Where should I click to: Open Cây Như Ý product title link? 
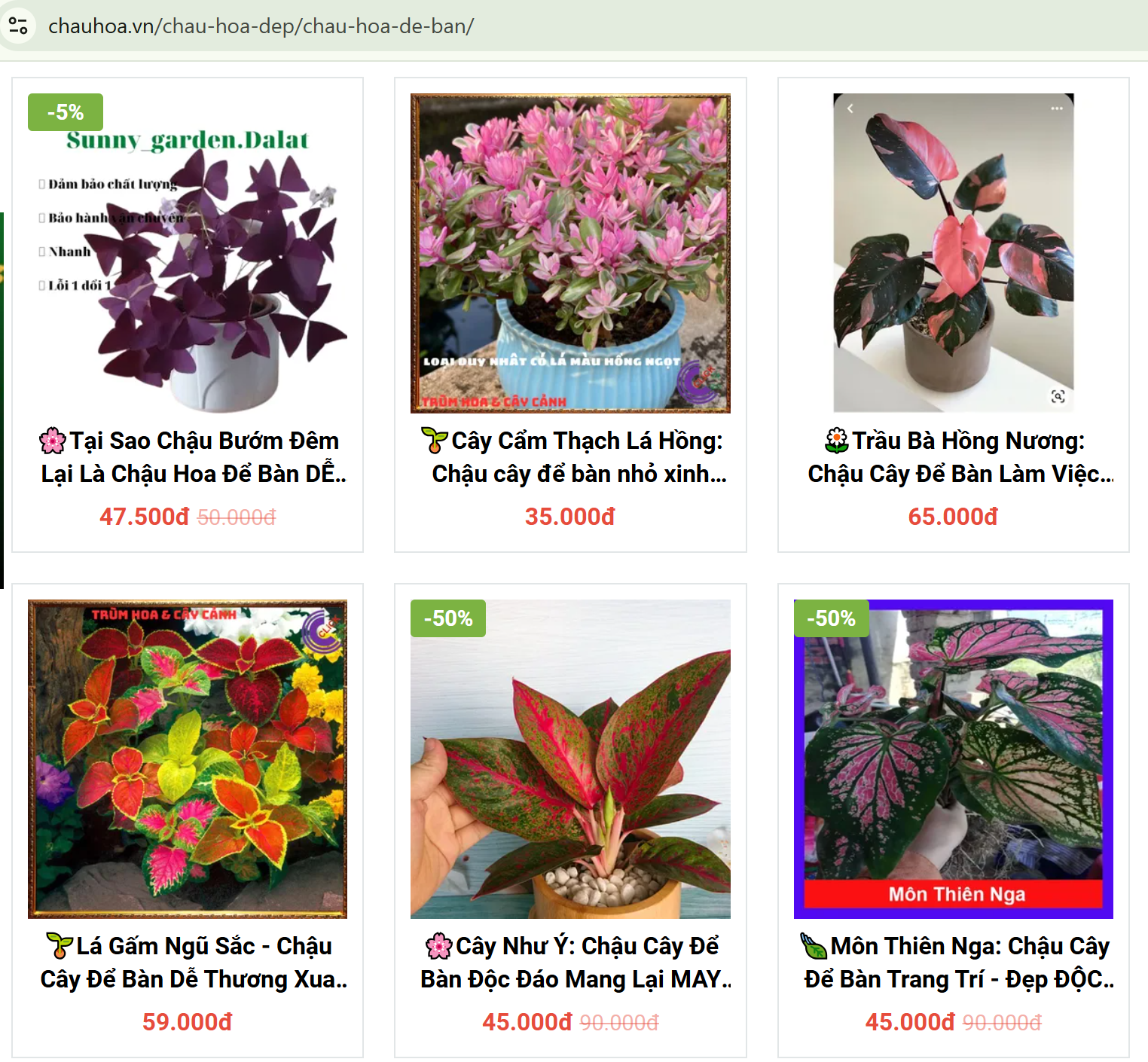coord(576,963)
